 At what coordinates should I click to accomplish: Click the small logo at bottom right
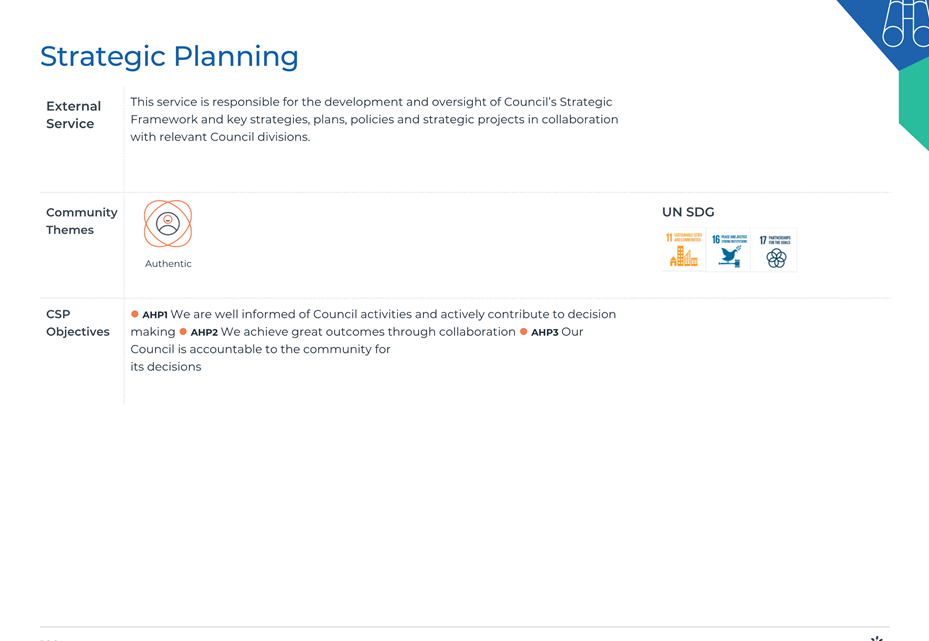[x=877, y=639]
